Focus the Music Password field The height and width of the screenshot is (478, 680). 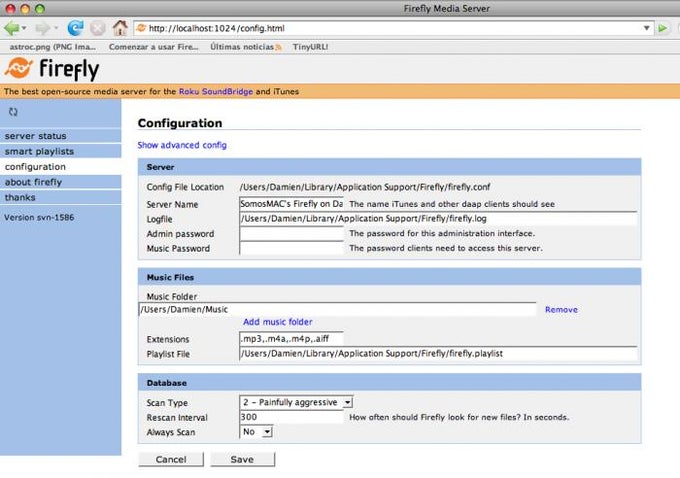point(291,249)
